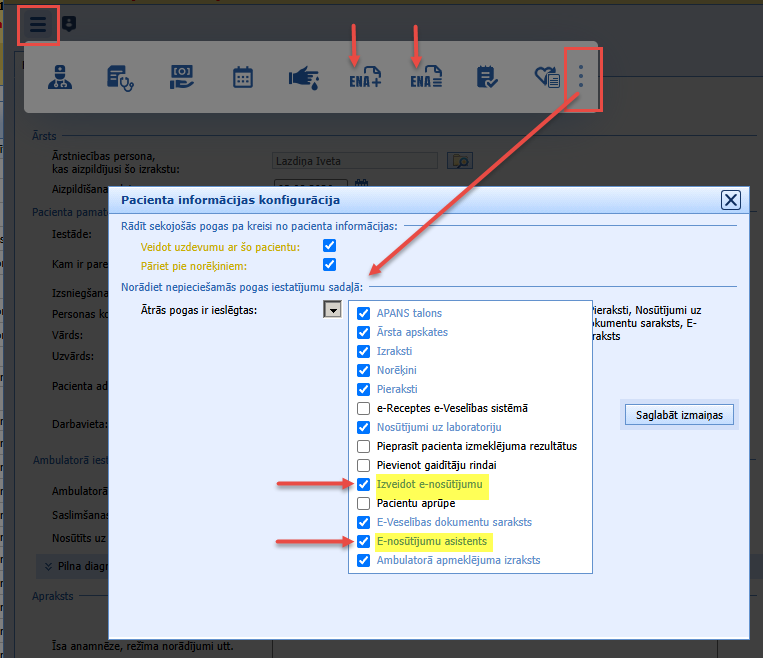Screen dimensions: 763x658
Task: Click Saglabāt izmaiņas button
Action: click(679, 415)
